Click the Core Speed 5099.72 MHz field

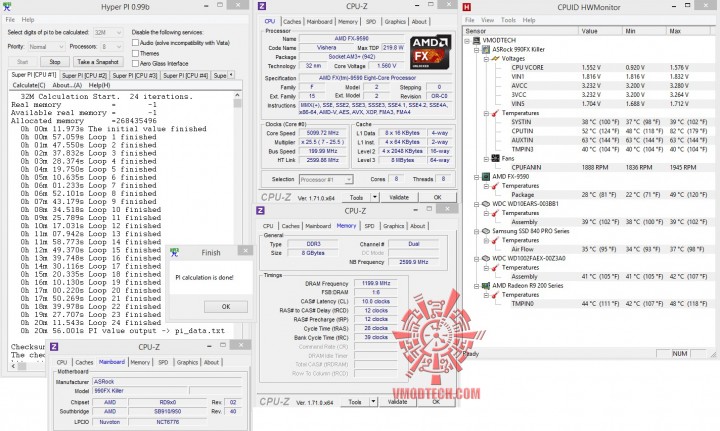coord(322,133)
